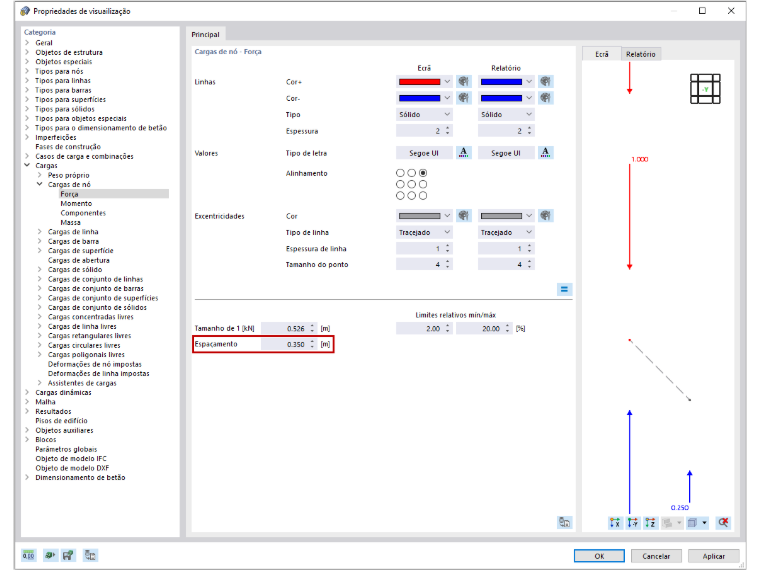Image resolution: width=760 pixels, height=570 pixels.
Task: Select Massa tree item
Action: click(70, 222)
